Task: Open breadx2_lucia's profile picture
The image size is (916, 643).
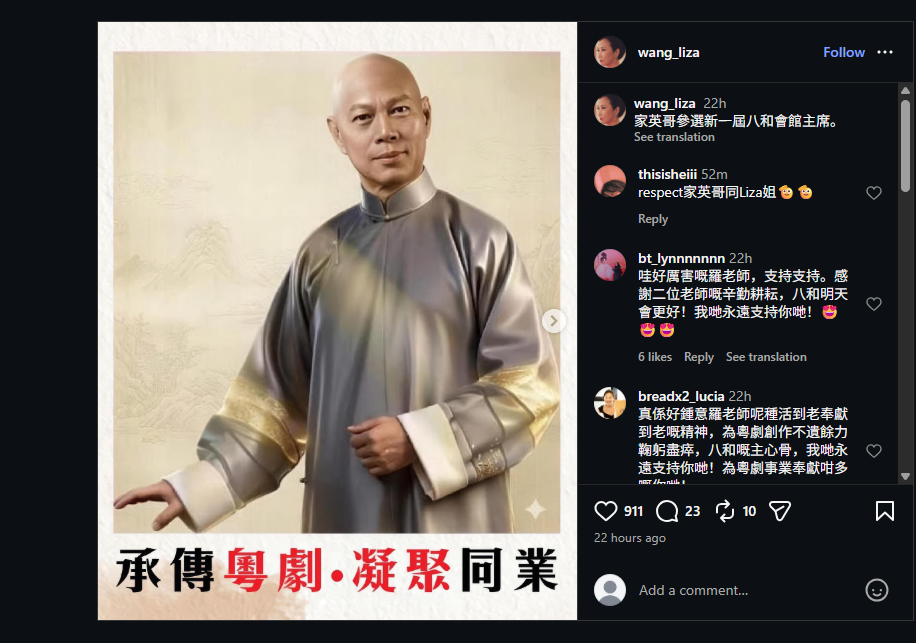Action: [610, 403]
